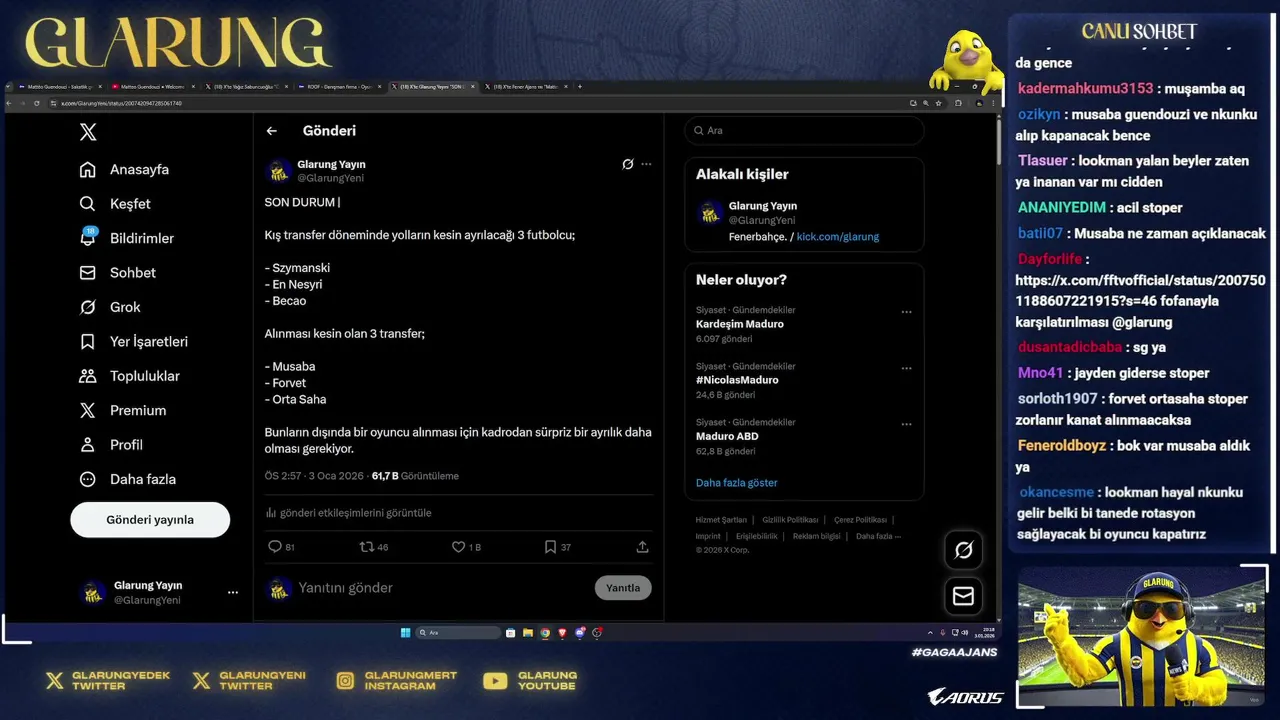Open Glarung Yayın author name on post
The height and width of the screenshot is (720, 1280).
coord(331,164)
